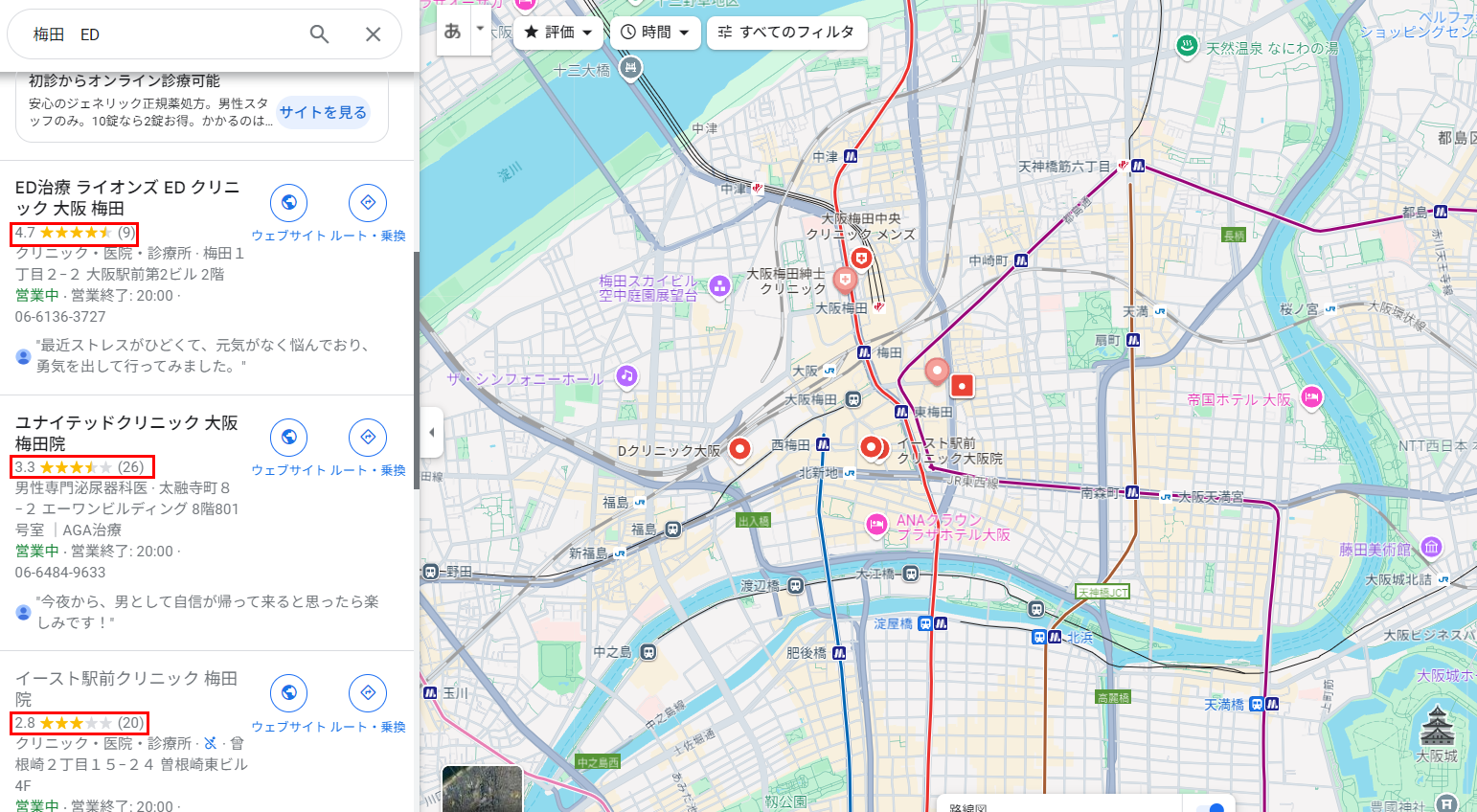Collapse the side panel with the arrow

(431, 433)
